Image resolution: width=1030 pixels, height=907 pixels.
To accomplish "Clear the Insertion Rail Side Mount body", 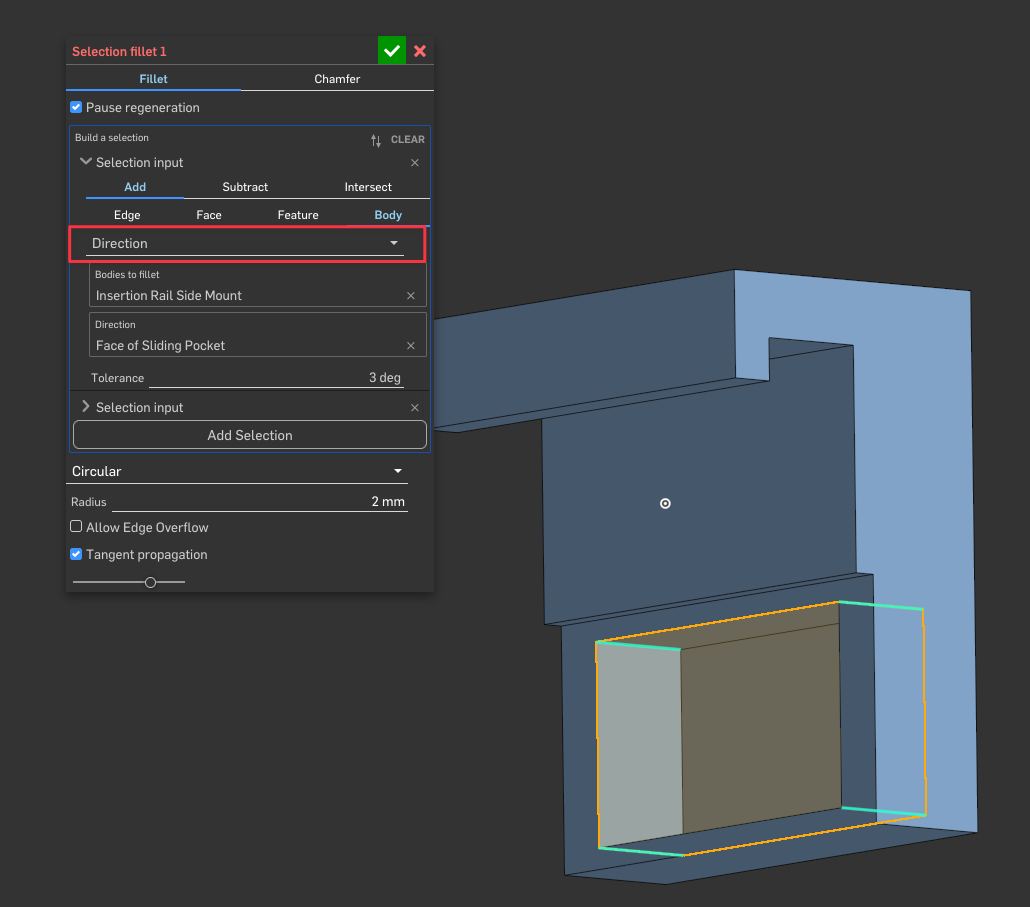I will [x=411, y=296].
